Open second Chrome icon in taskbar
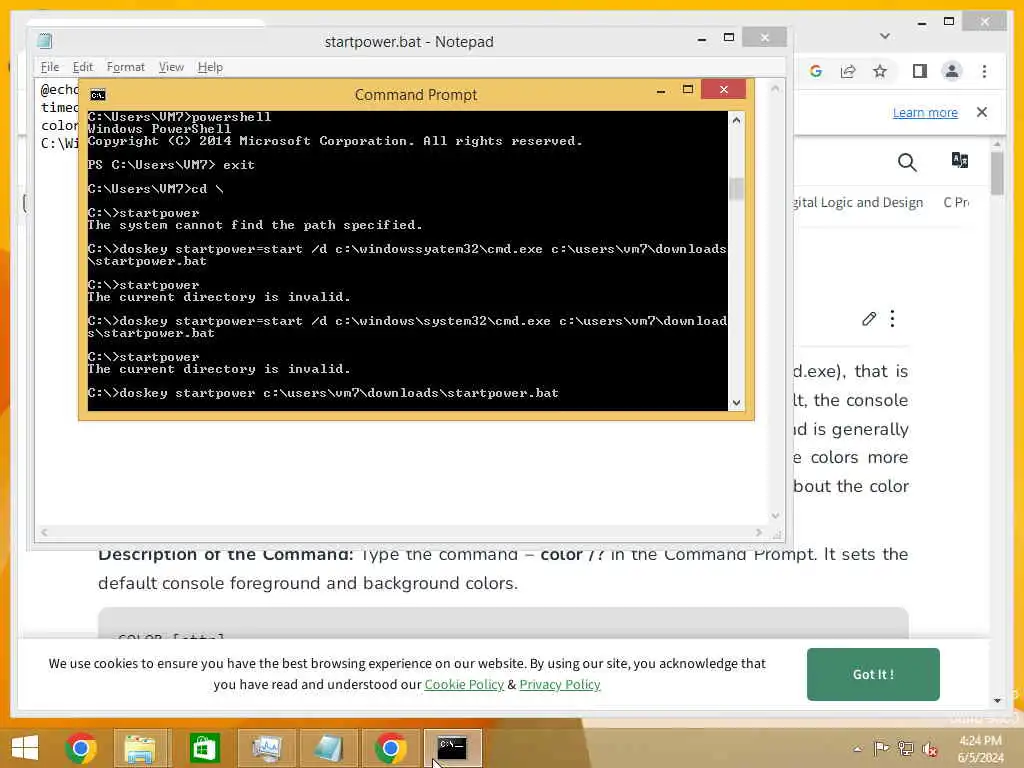Image resolution: width=1024 pixels, height=768 pixels. click(391, 748)
